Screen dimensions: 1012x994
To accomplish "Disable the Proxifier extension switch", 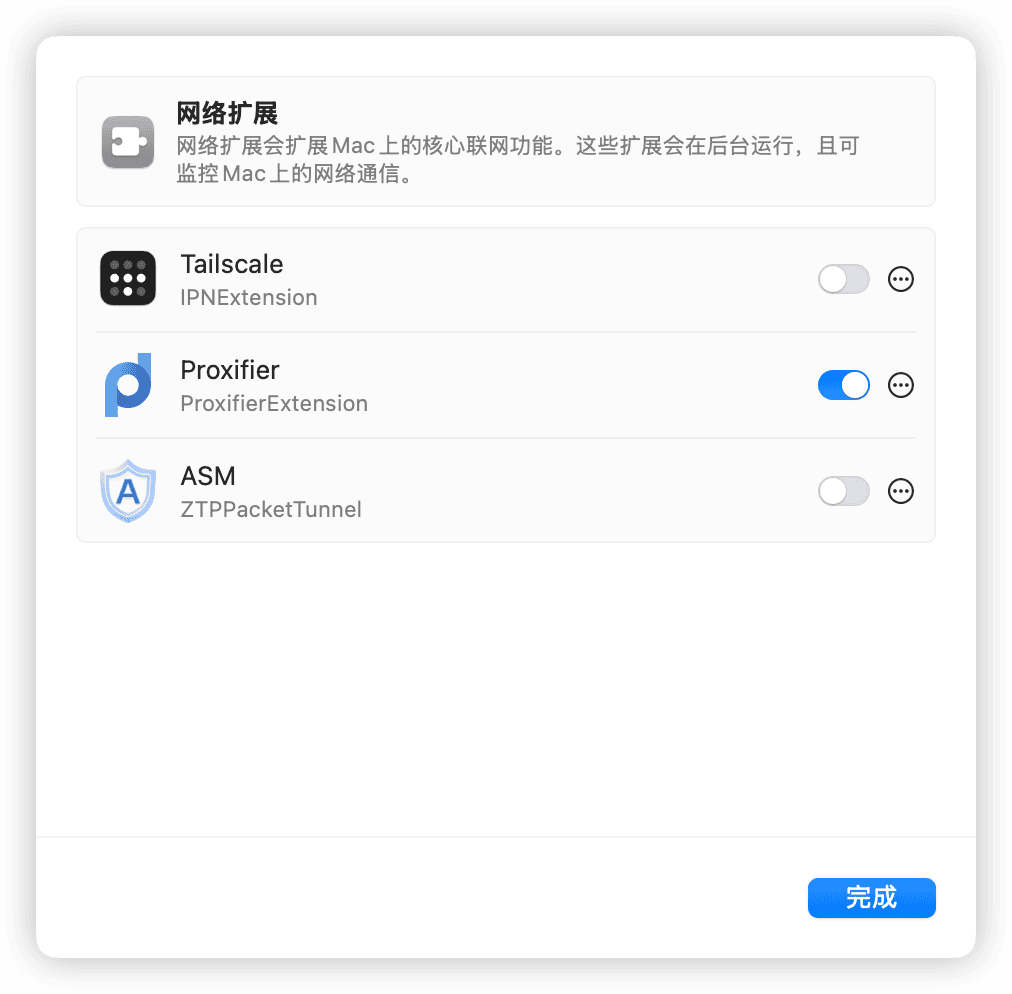I will pyautogui.click(x=844, y=385).
